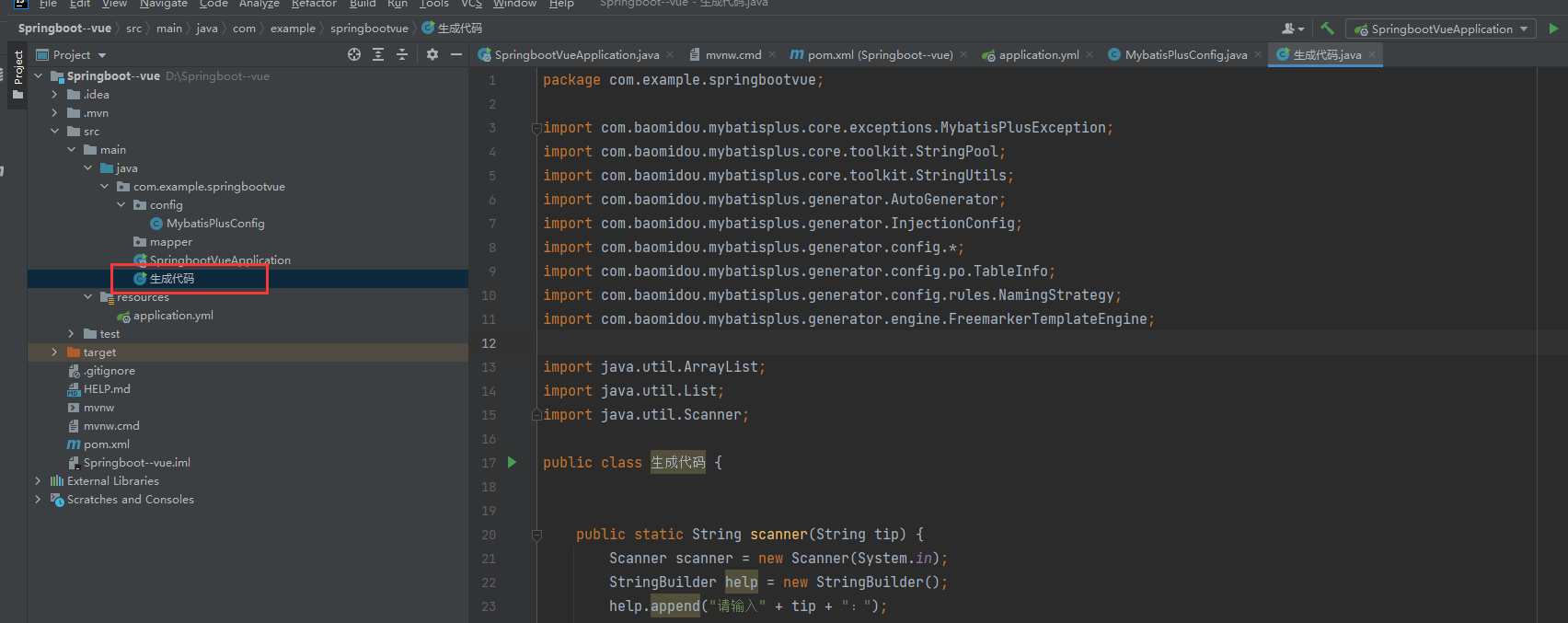Expand External Libraries node
Screen dimensions: 1568x623
(x=38, y=481)
